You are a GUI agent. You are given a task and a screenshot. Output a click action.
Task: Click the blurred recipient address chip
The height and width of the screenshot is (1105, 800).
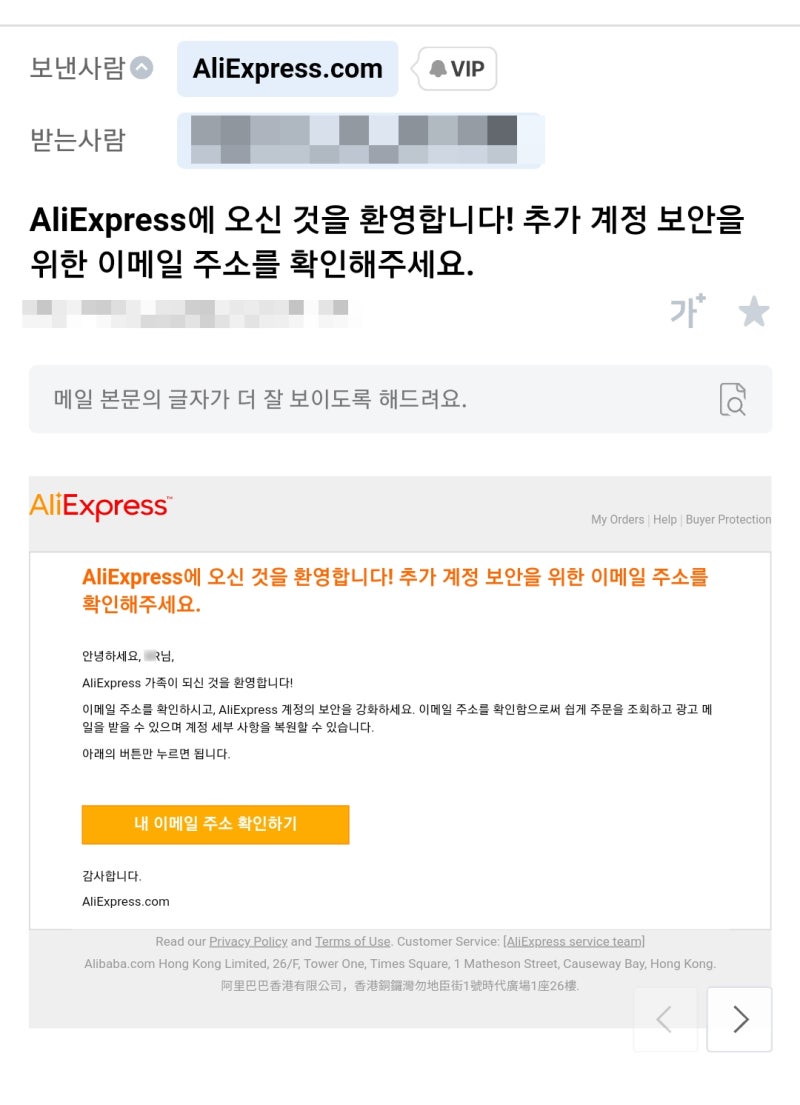[x=359, y=140]
